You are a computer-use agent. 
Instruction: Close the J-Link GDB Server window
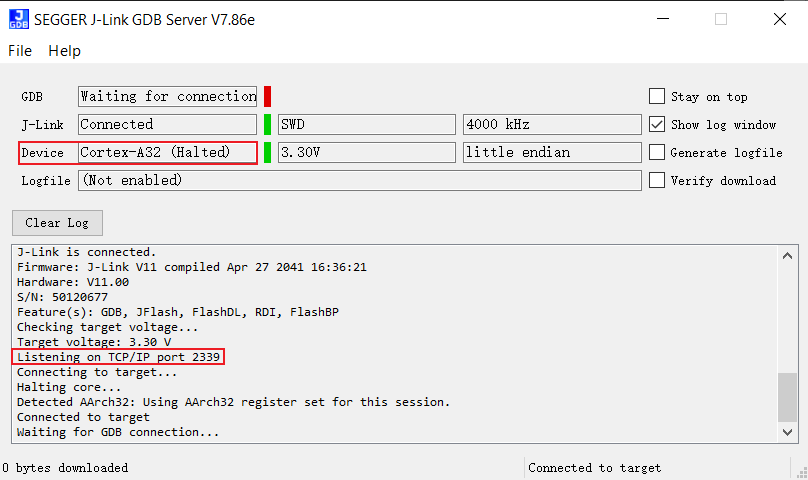click(779, 19)
